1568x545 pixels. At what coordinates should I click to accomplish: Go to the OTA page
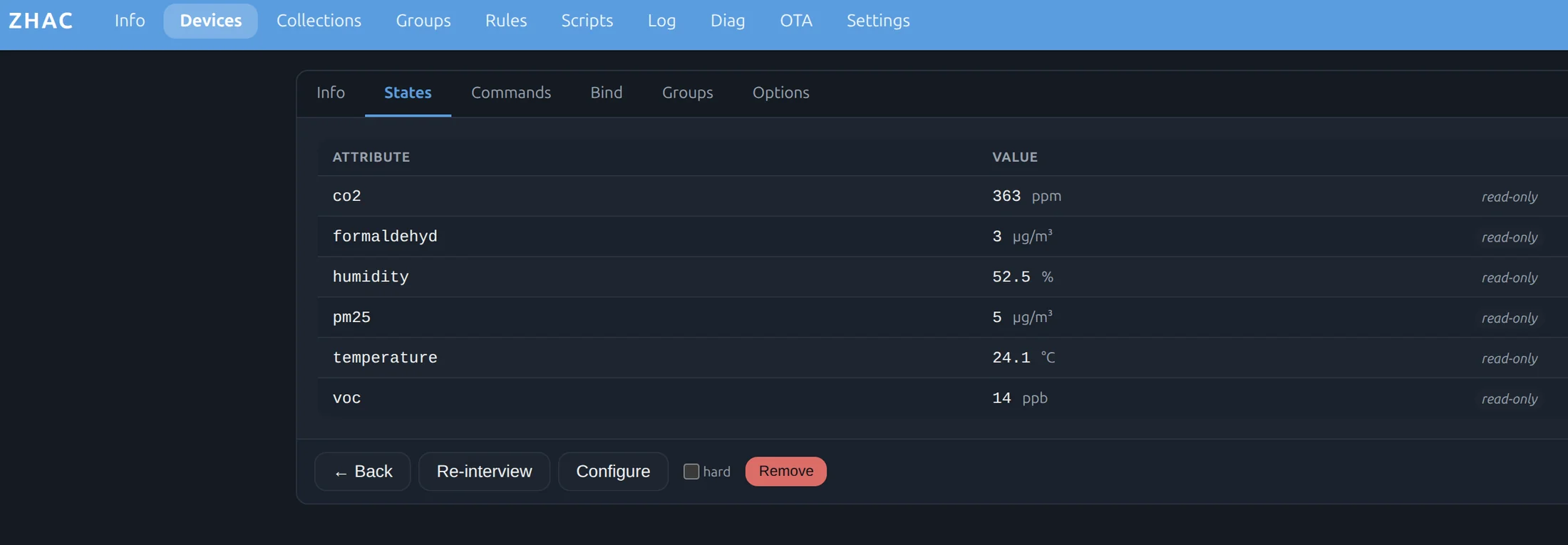click(796, 21)
